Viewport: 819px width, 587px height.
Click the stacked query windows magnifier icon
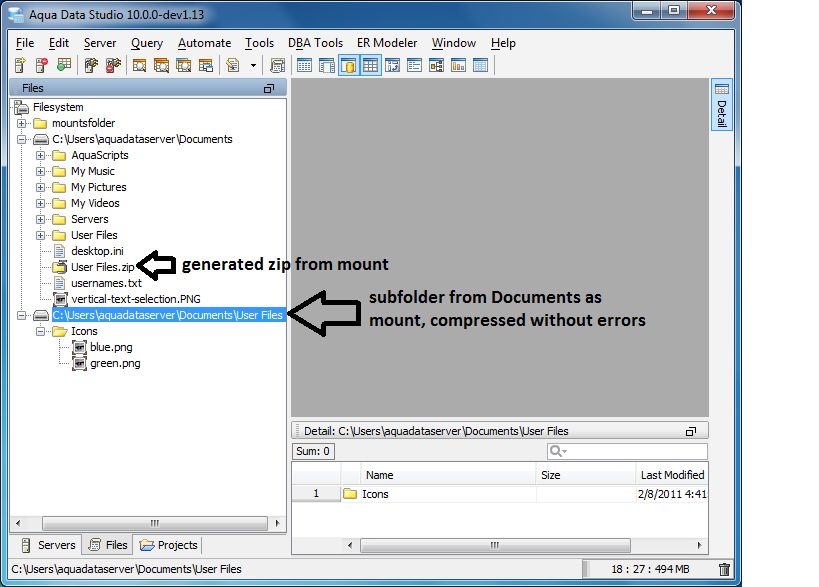click(161, 65)
